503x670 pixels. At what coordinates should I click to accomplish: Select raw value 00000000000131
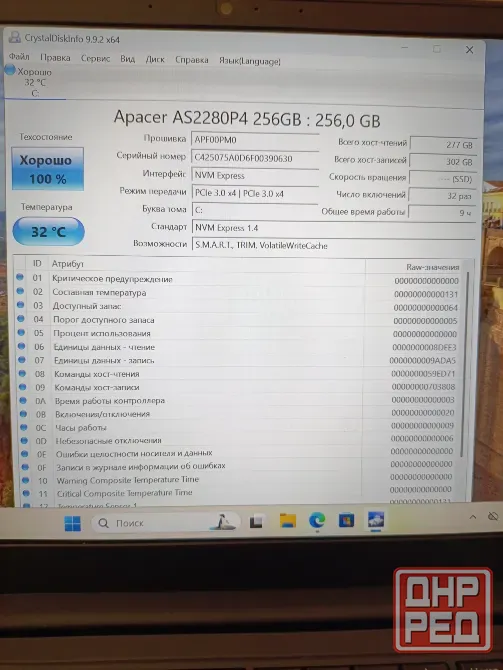pos(426,294)
